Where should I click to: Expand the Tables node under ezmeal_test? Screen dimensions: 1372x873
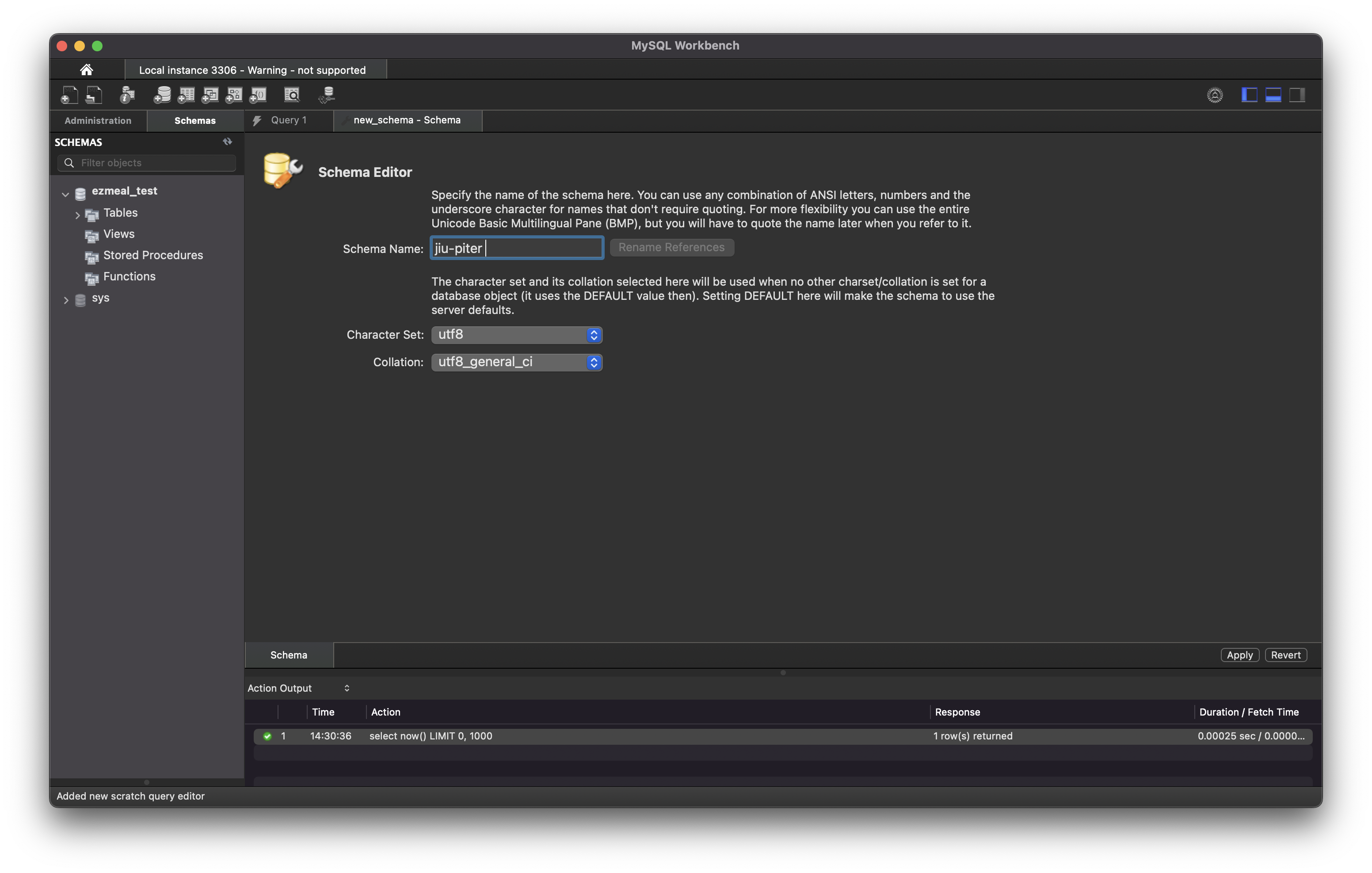77,215
